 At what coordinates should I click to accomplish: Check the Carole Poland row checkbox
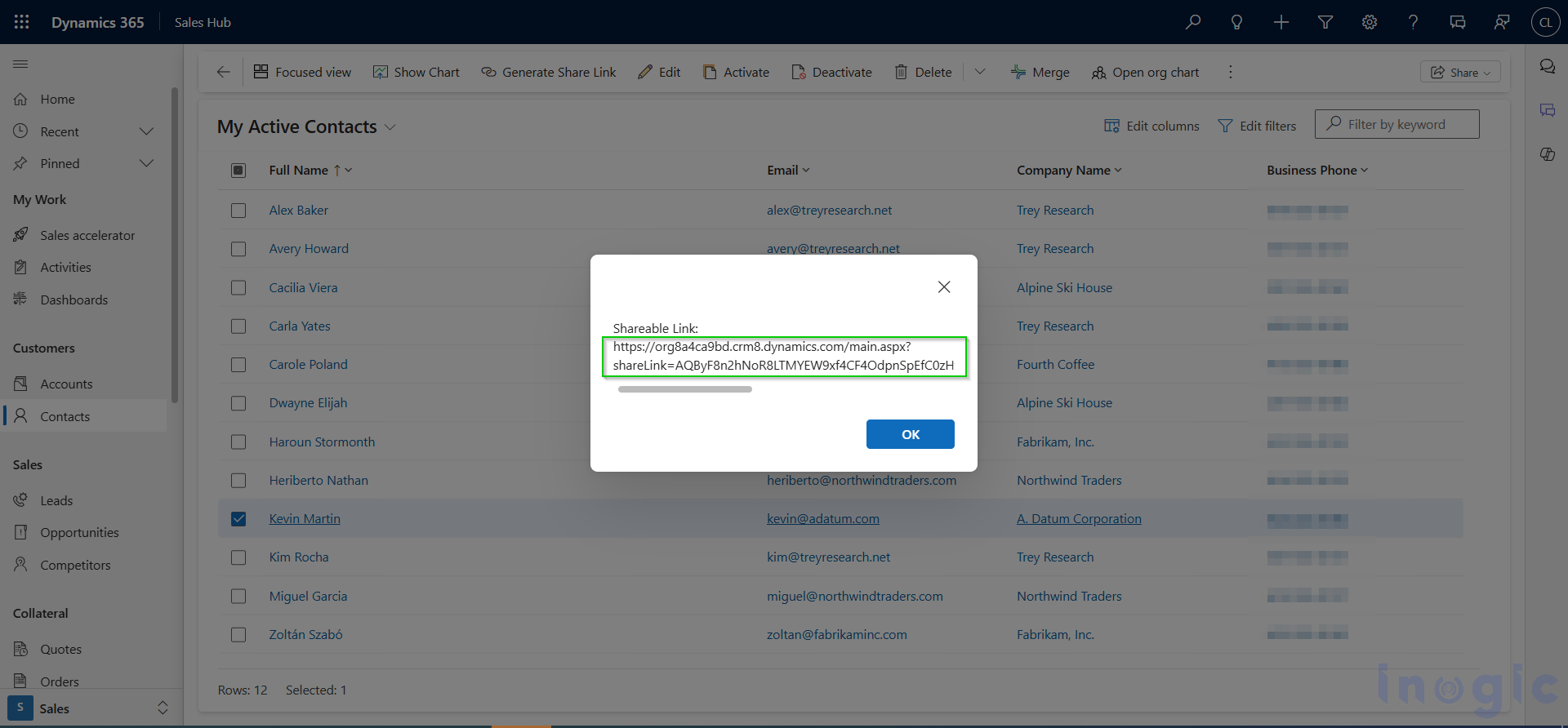click(x=238, y=364)
